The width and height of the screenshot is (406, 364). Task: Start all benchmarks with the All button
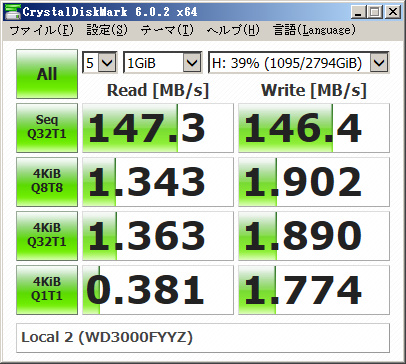(x=47, y=74)
